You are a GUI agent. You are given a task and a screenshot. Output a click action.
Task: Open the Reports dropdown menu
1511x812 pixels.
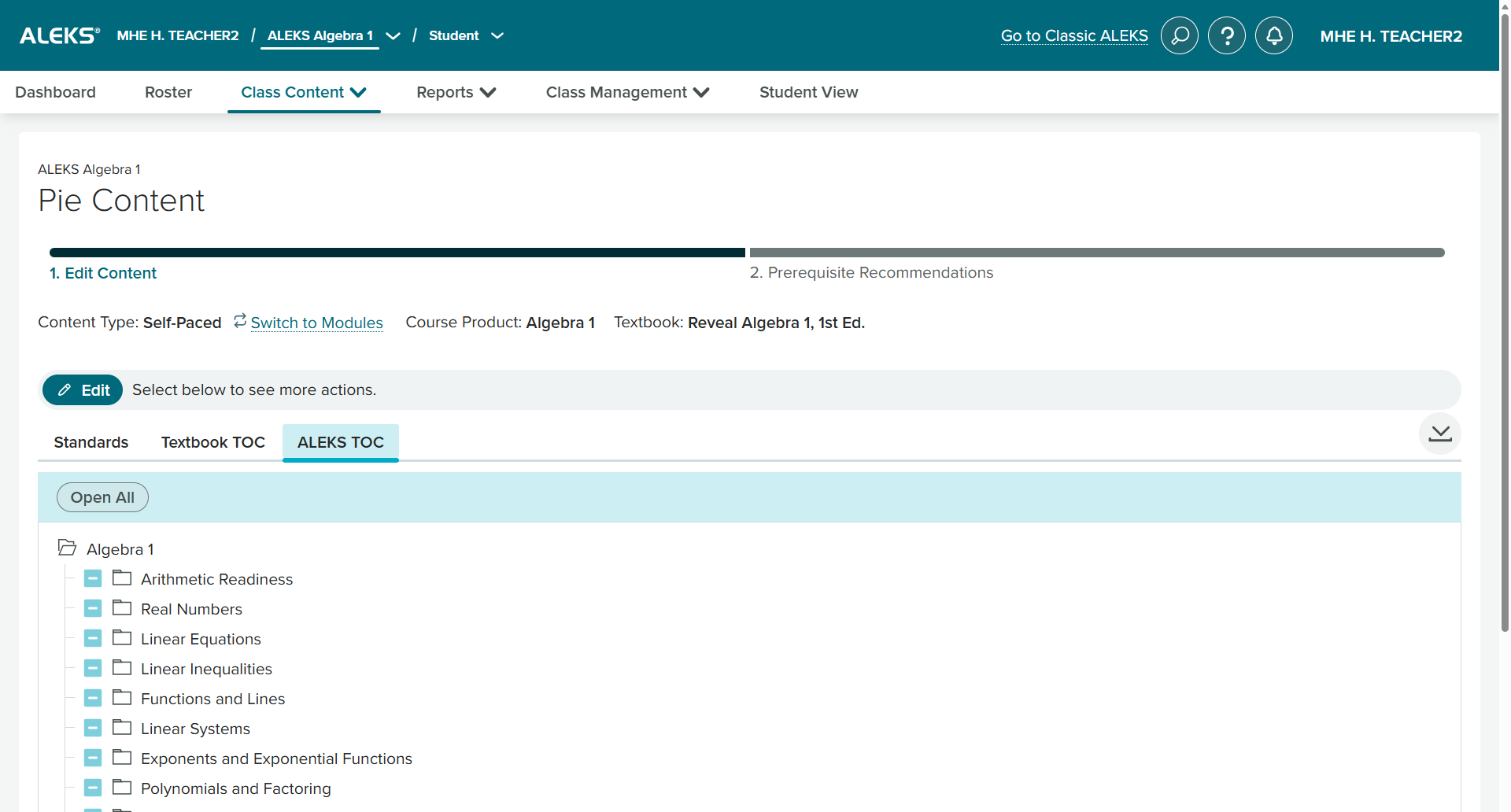pyautogui.click(x=456, y=92)
